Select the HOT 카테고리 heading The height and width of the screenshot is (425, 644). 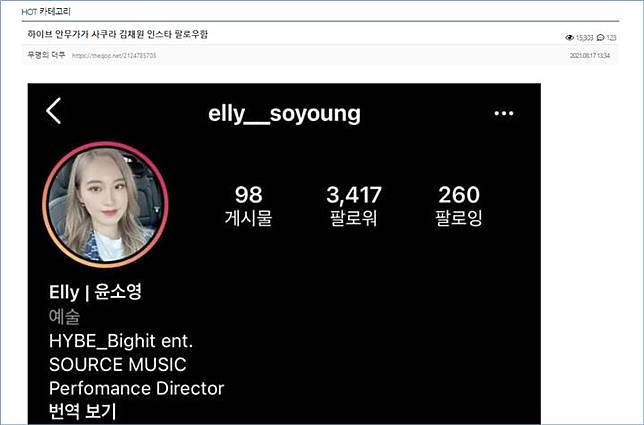[x=46, y=12]
